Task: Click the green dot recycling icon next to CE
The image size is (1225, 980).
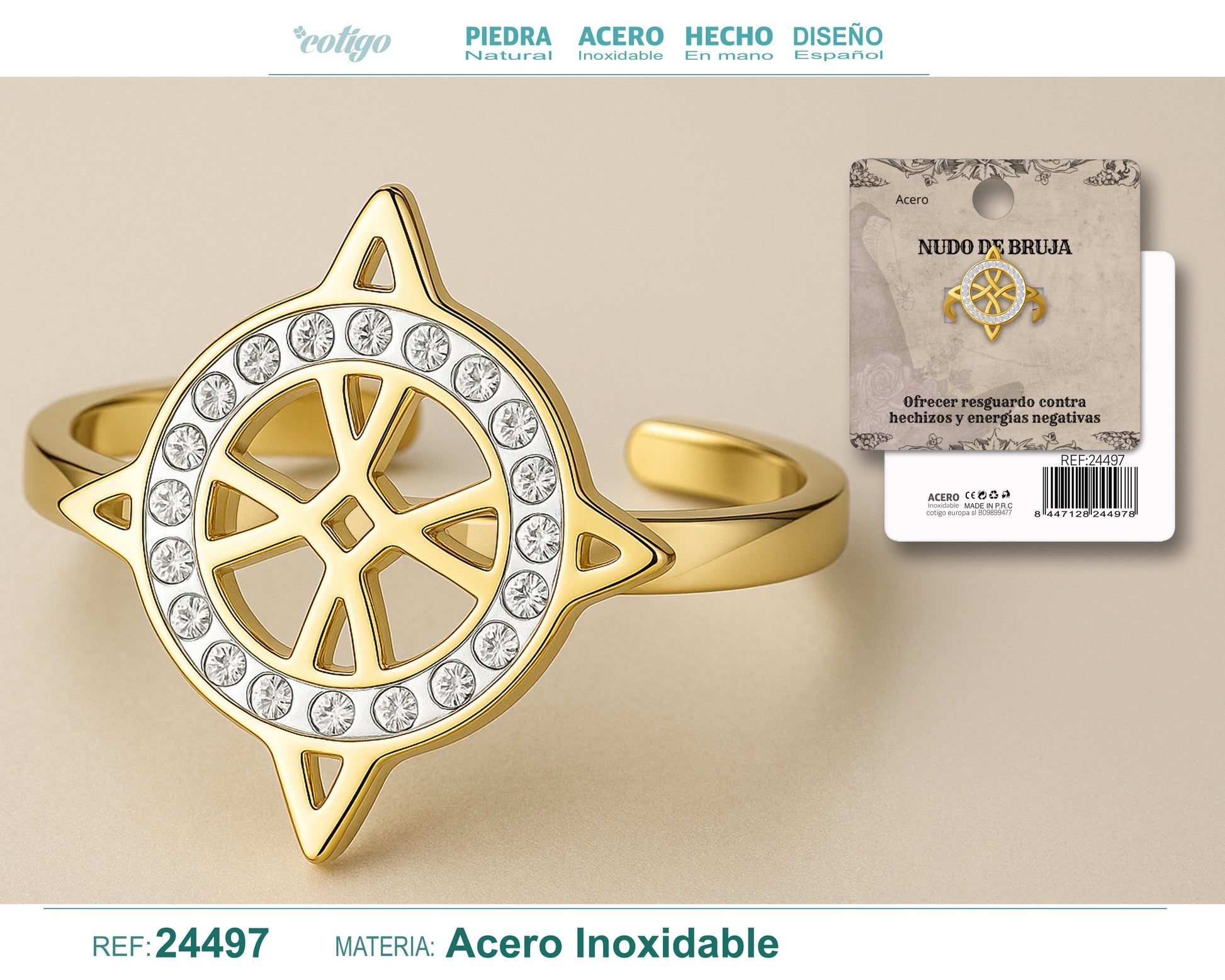Action: 982,495
